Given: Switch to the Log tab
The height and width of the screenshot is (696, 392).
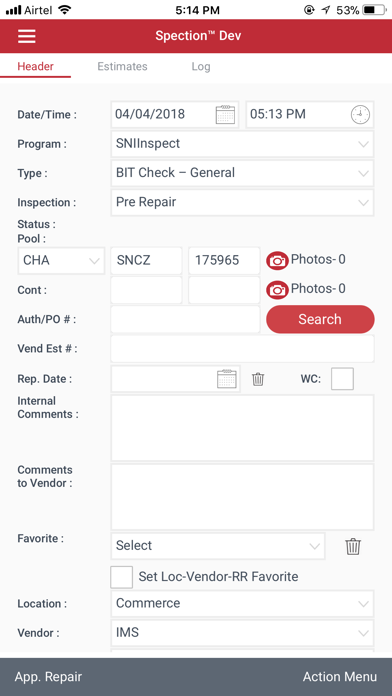Looking at the screenshot, I should [201, 67].
